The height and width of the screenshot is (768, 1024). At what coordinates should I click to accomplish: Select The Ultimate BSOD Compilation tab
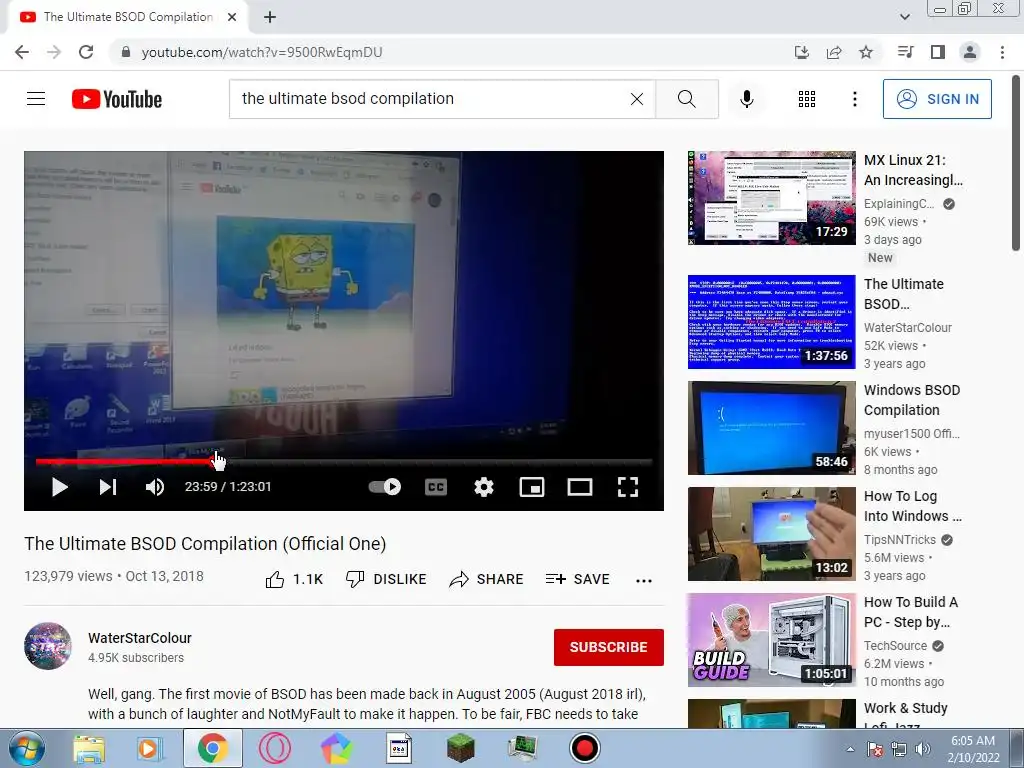coord(128,17)
